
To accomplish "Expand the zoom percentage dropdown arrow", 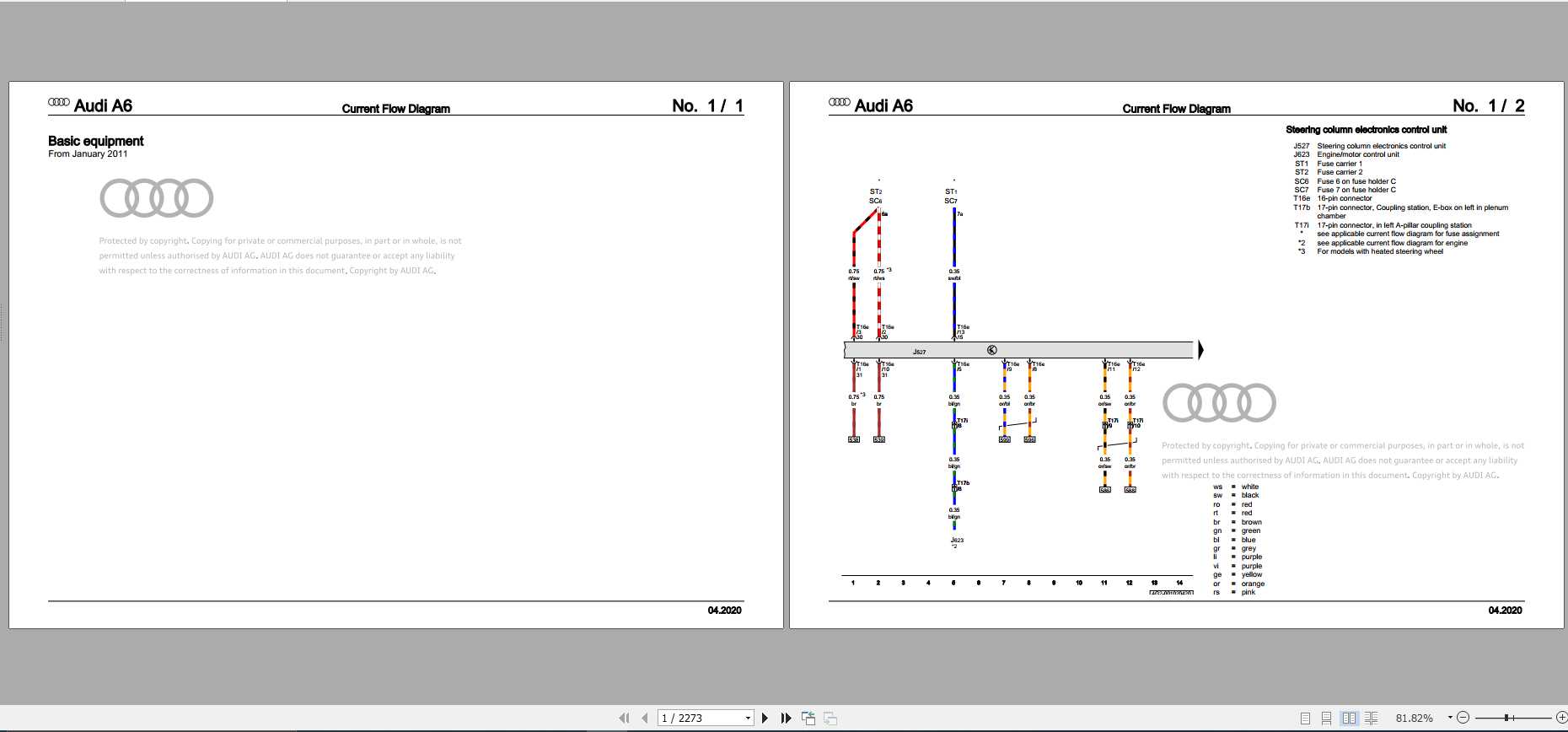I will coord(1450,718).
